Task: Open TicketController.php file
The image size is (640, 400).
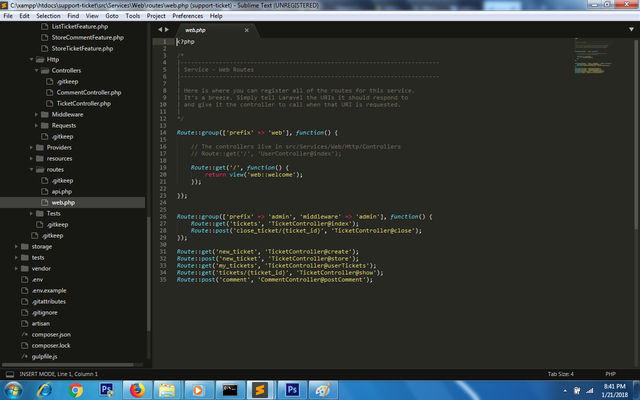Action: [83, 104]
